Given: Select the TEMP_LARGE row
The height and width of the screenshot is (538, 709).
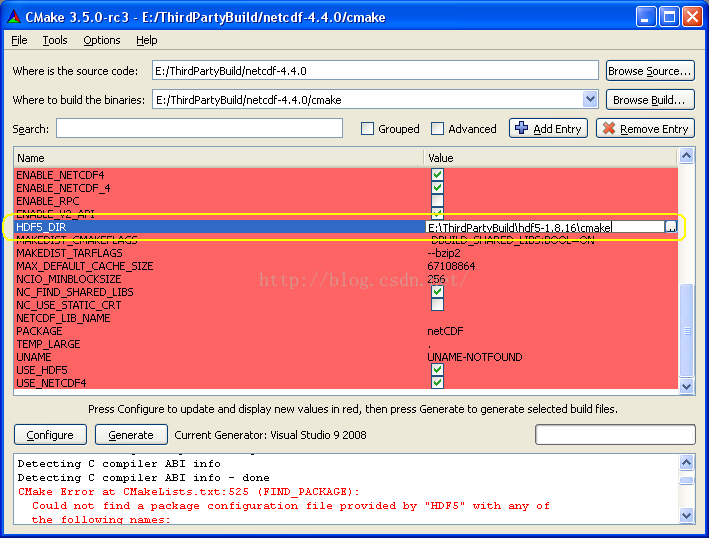Looking at the screenshot, I should tap(346, 344).
